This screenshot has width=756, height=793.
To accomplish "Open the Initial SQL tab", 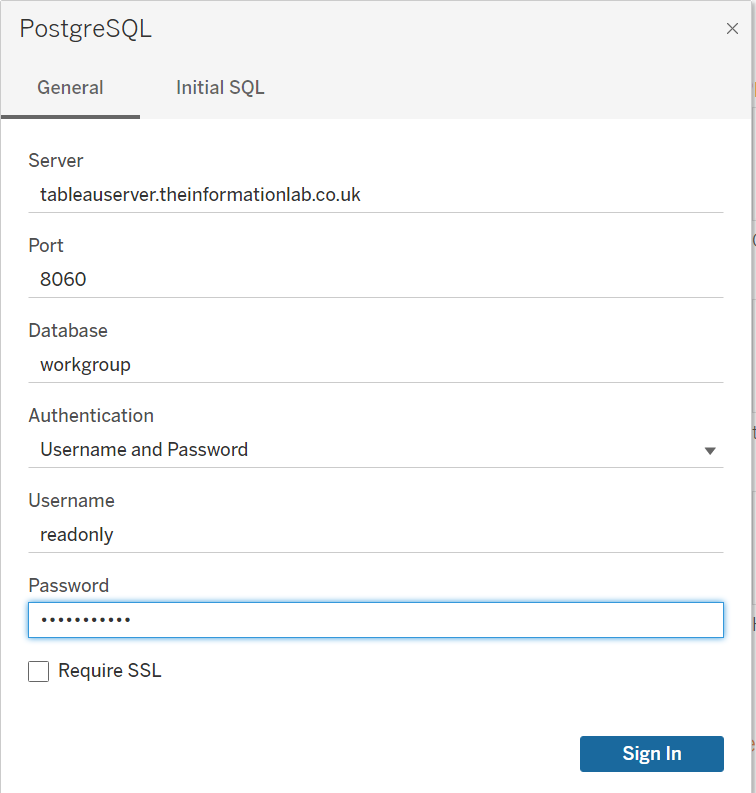I will pos(220,88).
